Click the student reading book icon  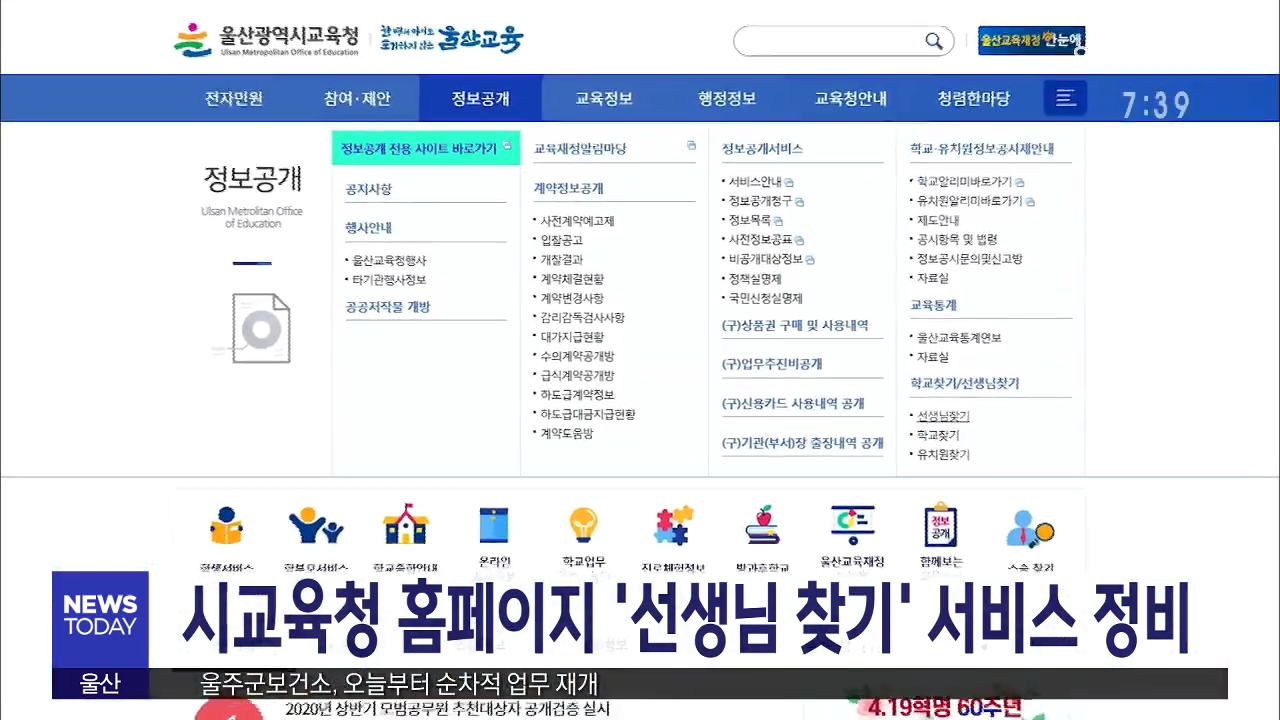pyautogui.click(x=226, y=526)
